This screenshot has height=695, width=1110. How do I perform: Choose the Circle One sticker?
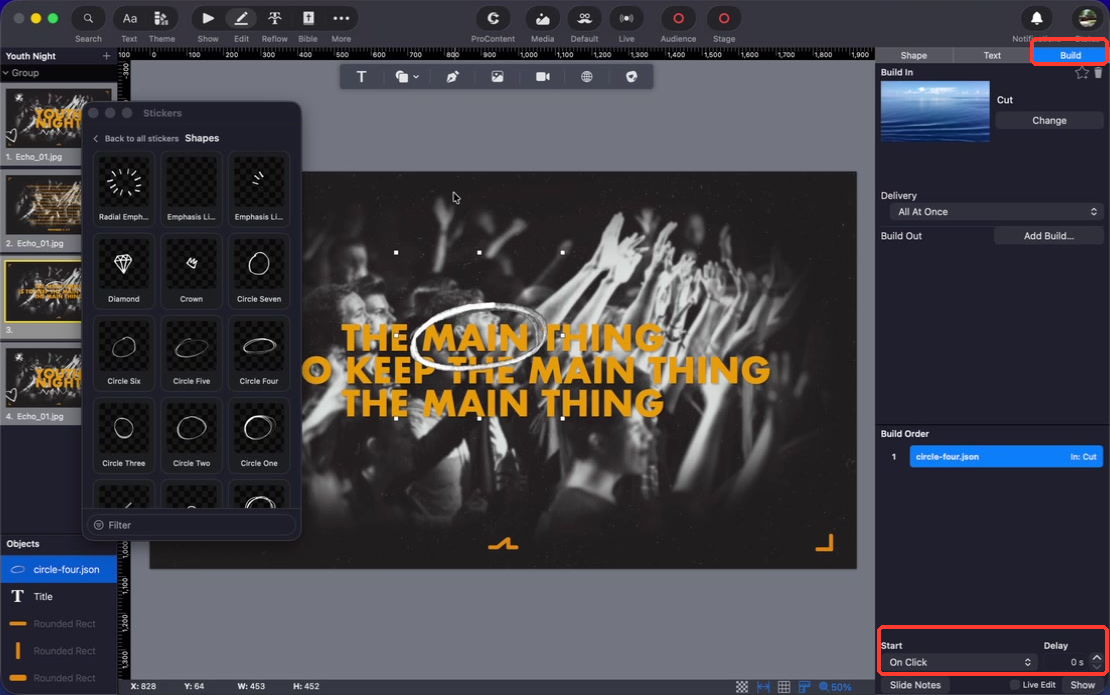[x=259, y=435]
